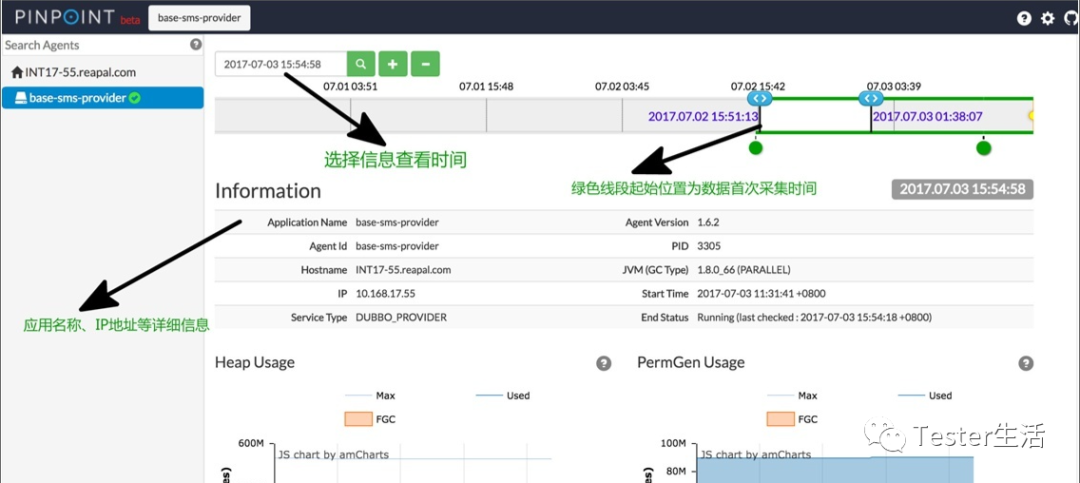Click JS chart by amCharts link in PermGen chart
The height and width of the screenshot is (483, 1080).
(756, 454)
